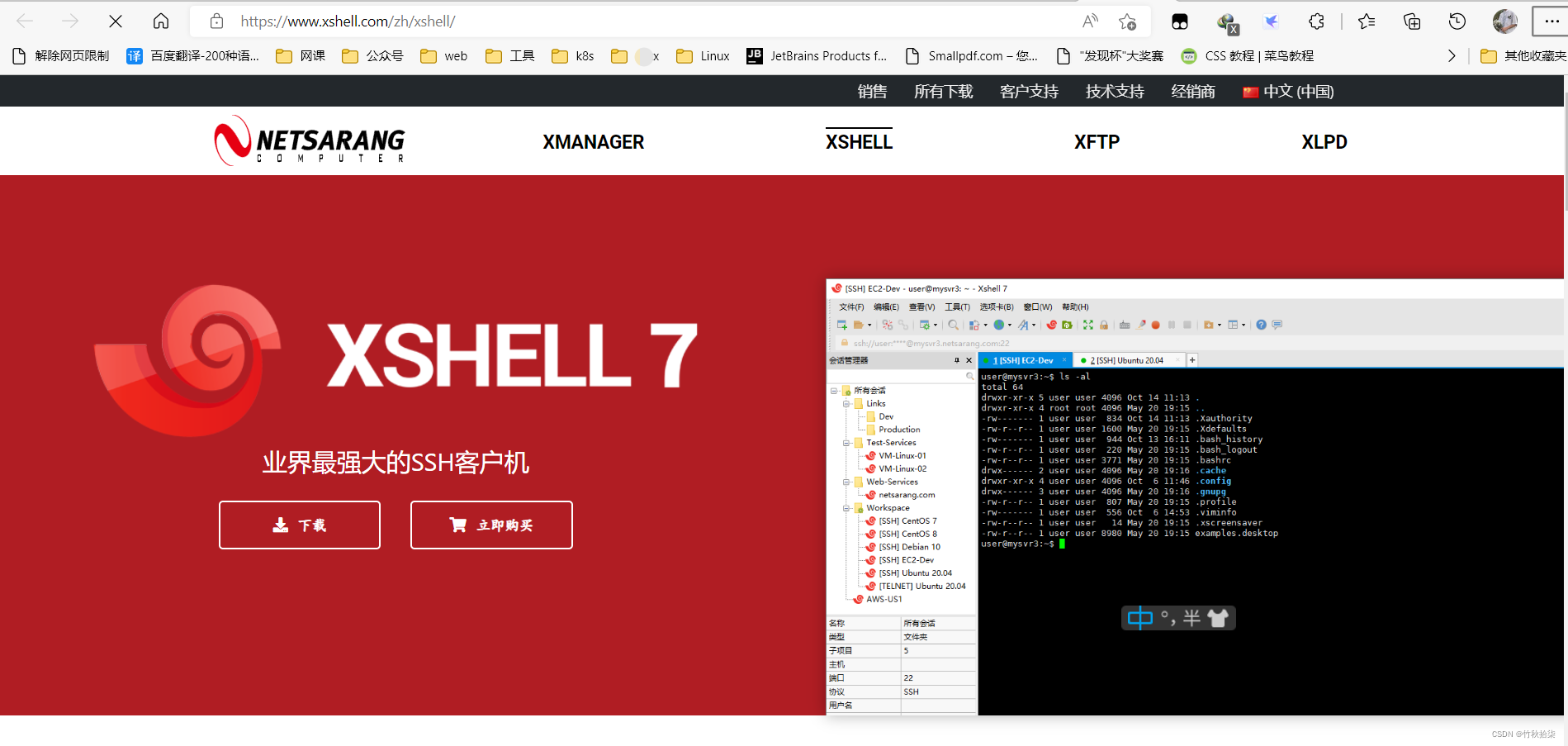Open the 经销商 page
The image size is (1568, 746).
[x=1193, y=92]
